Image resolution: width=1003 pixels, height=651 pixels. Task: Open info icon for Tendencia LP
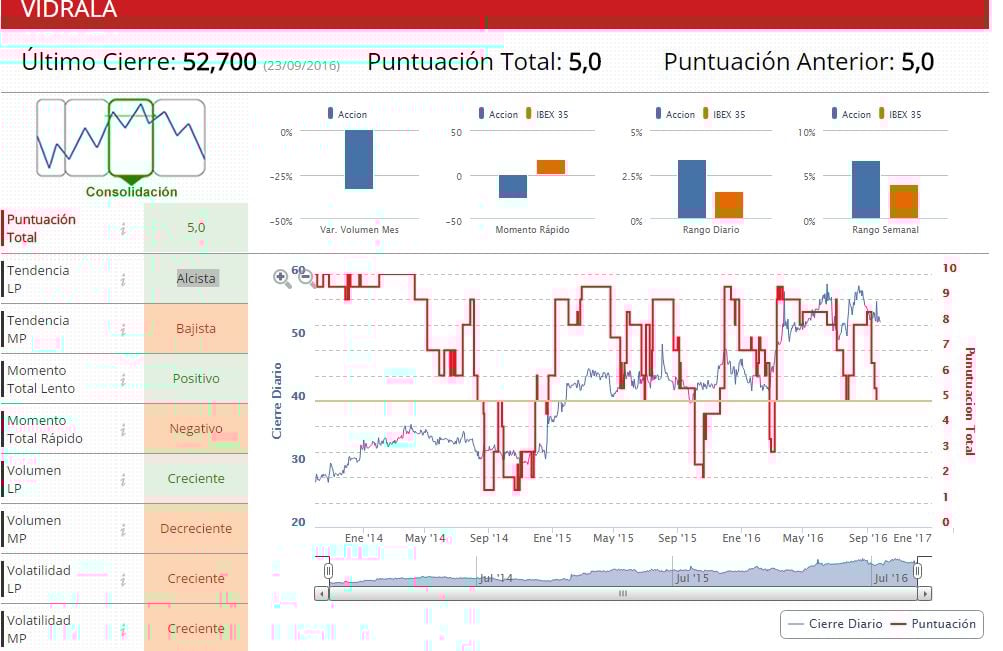[123, 279]
